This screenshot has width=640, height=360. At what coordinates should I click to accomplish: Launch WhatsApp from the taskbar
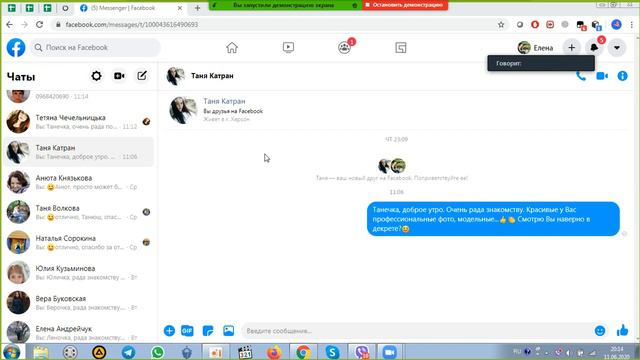click(158, 352)
